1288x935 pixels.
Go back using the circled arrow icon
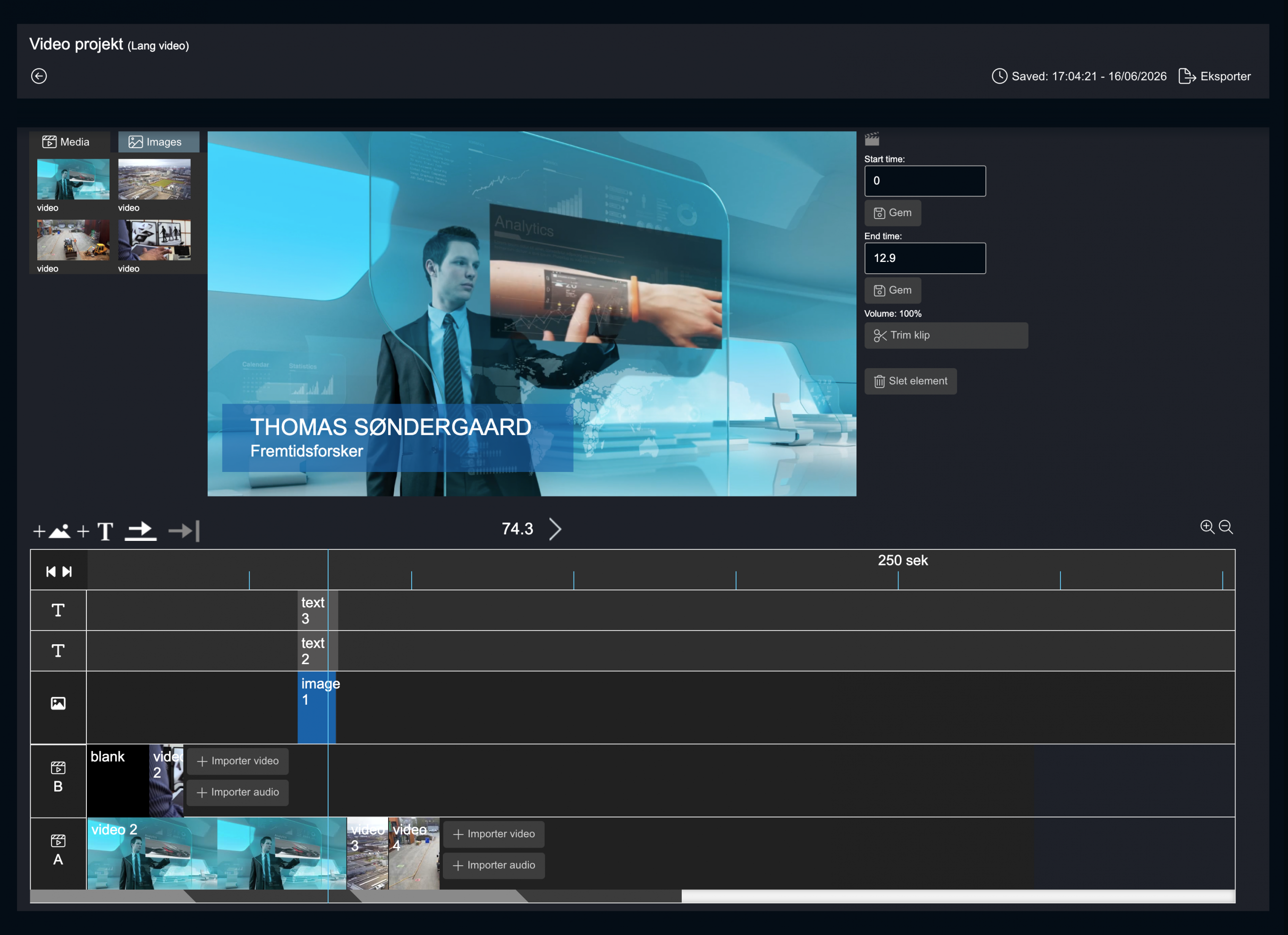pyautogui.click(x=39, y=76)
